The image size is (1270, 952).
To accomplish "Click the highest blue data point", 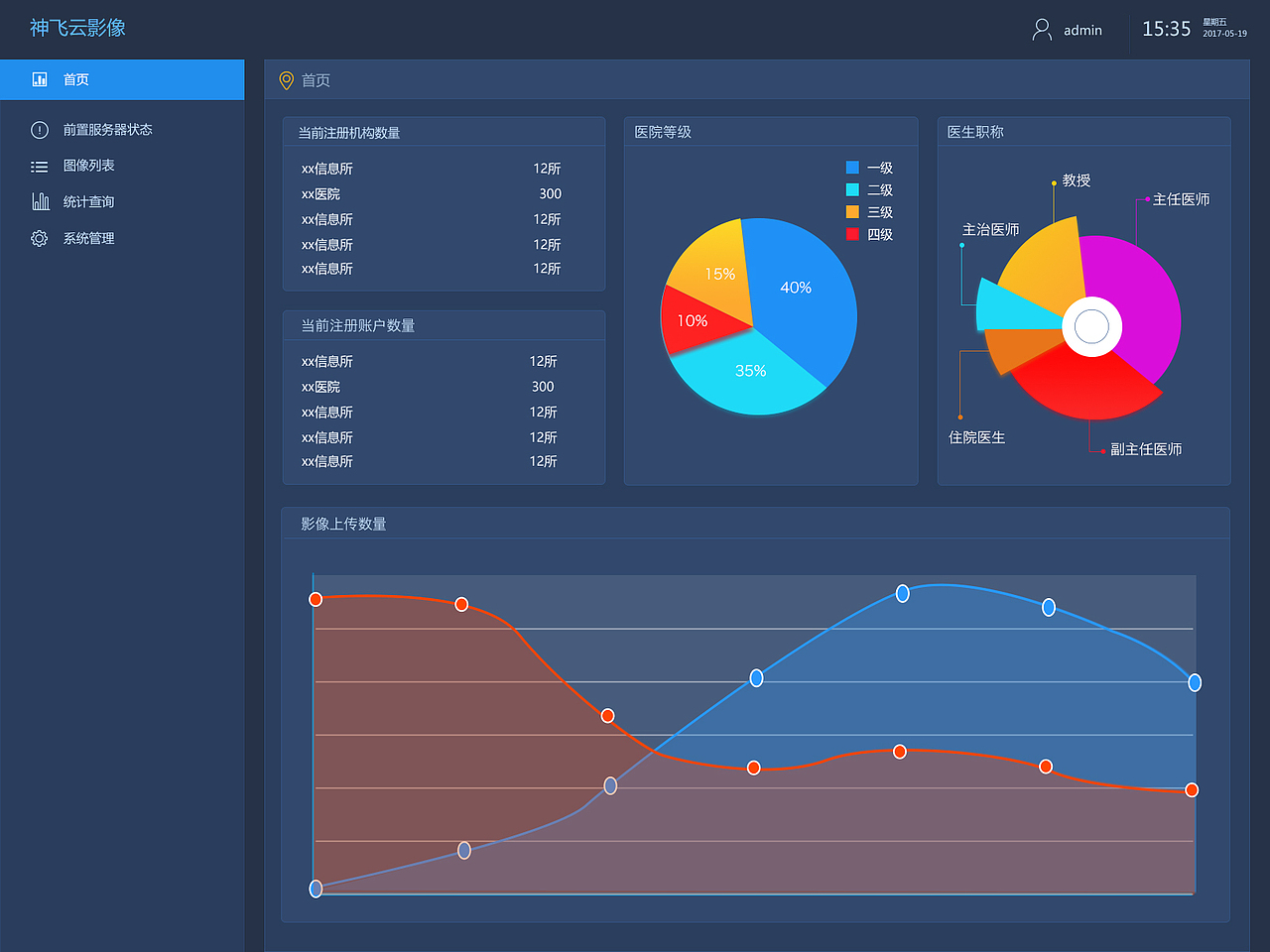I will pyautogui.click(x=903, y=593).
